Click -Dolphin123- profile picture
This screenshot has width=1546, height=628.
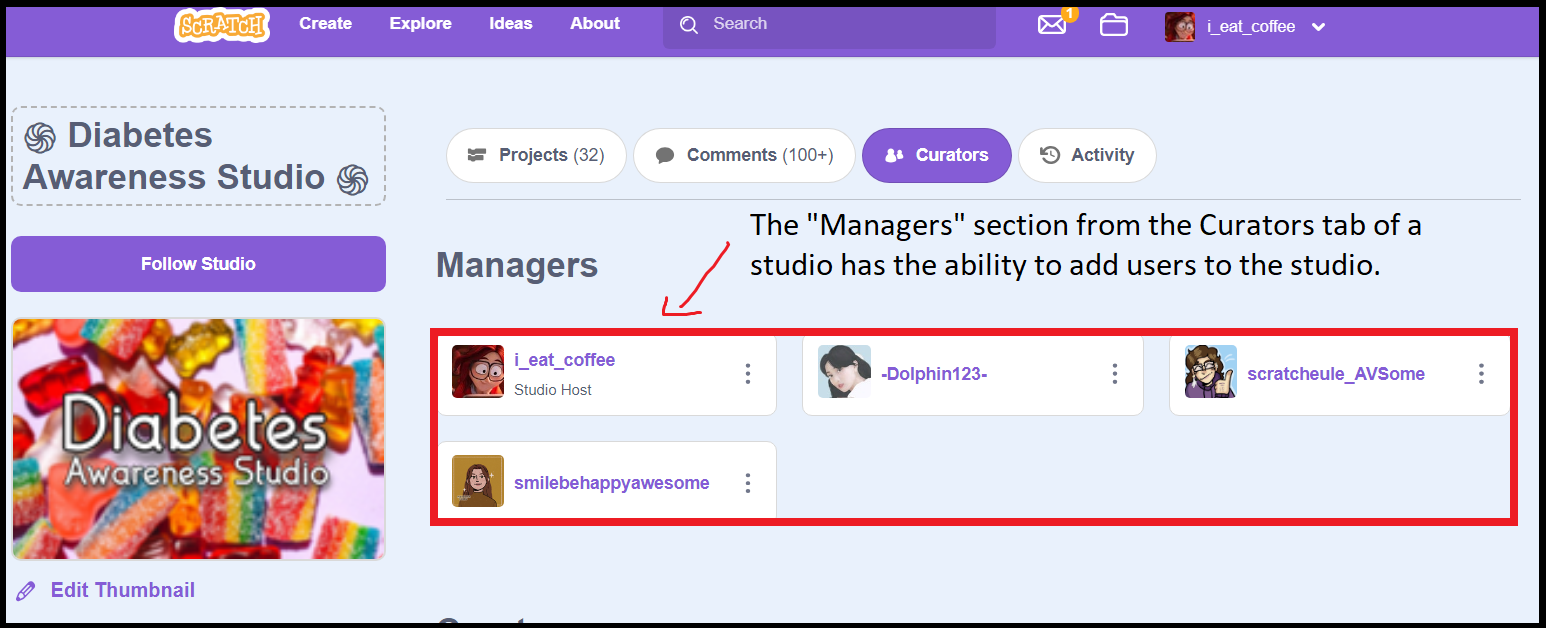(844, 372)
